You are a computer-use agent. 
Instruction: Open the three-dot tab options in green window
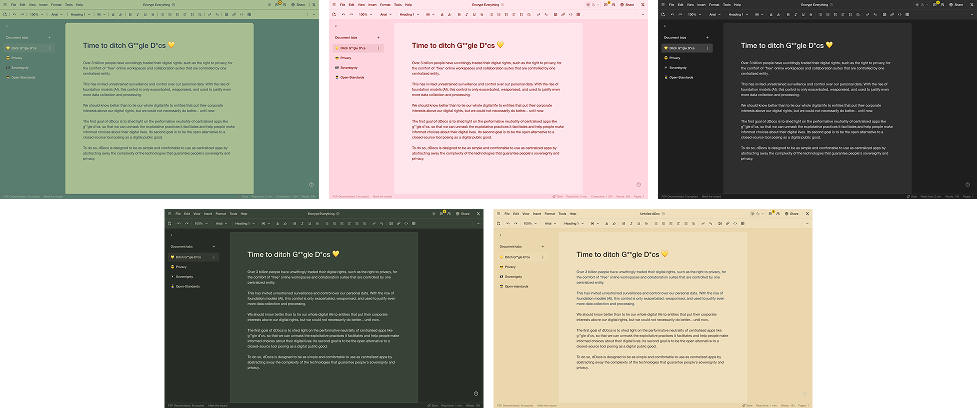point(49,47)
